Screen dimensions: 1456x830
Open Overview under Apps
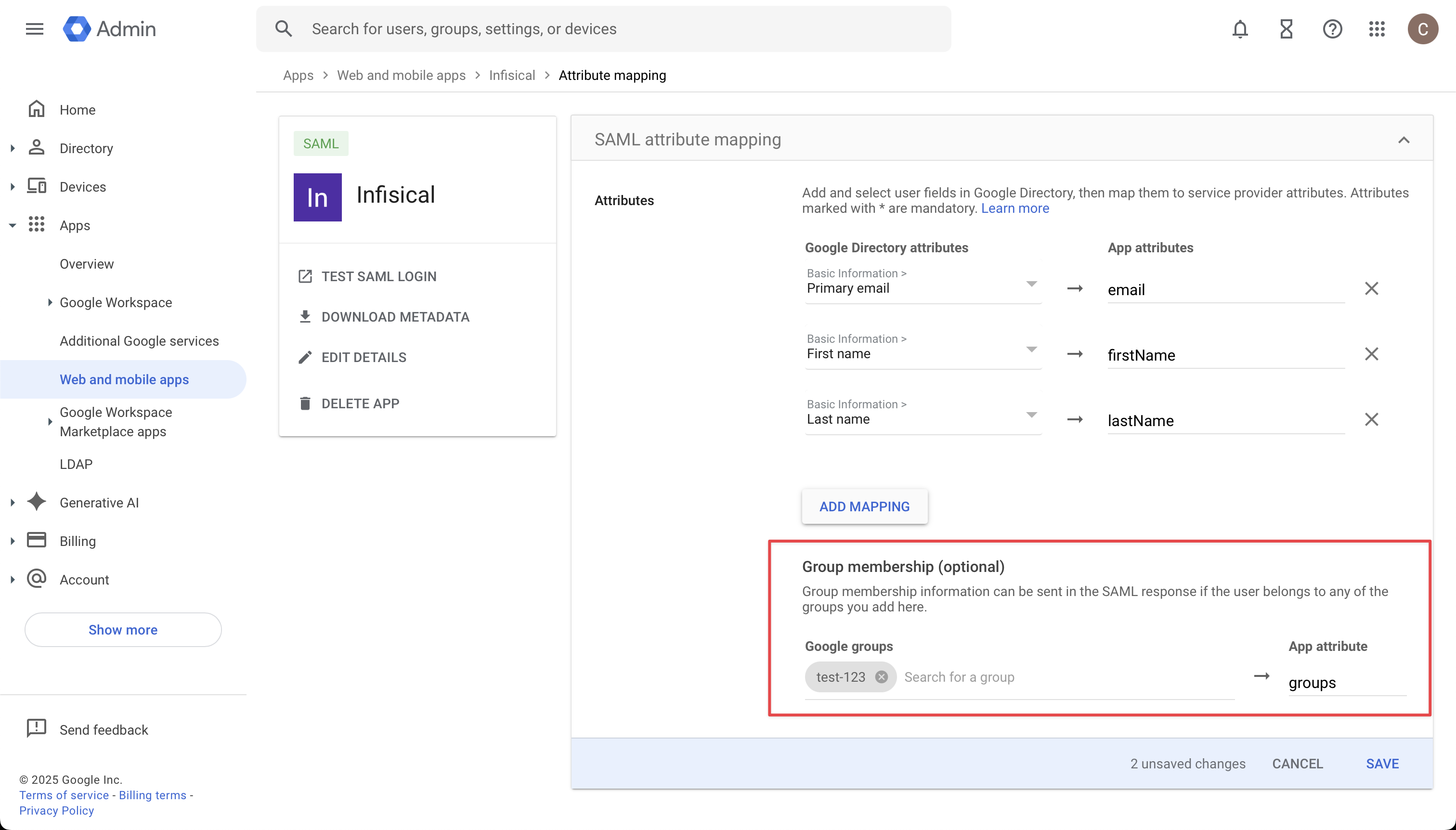click(x=87, y=264)
